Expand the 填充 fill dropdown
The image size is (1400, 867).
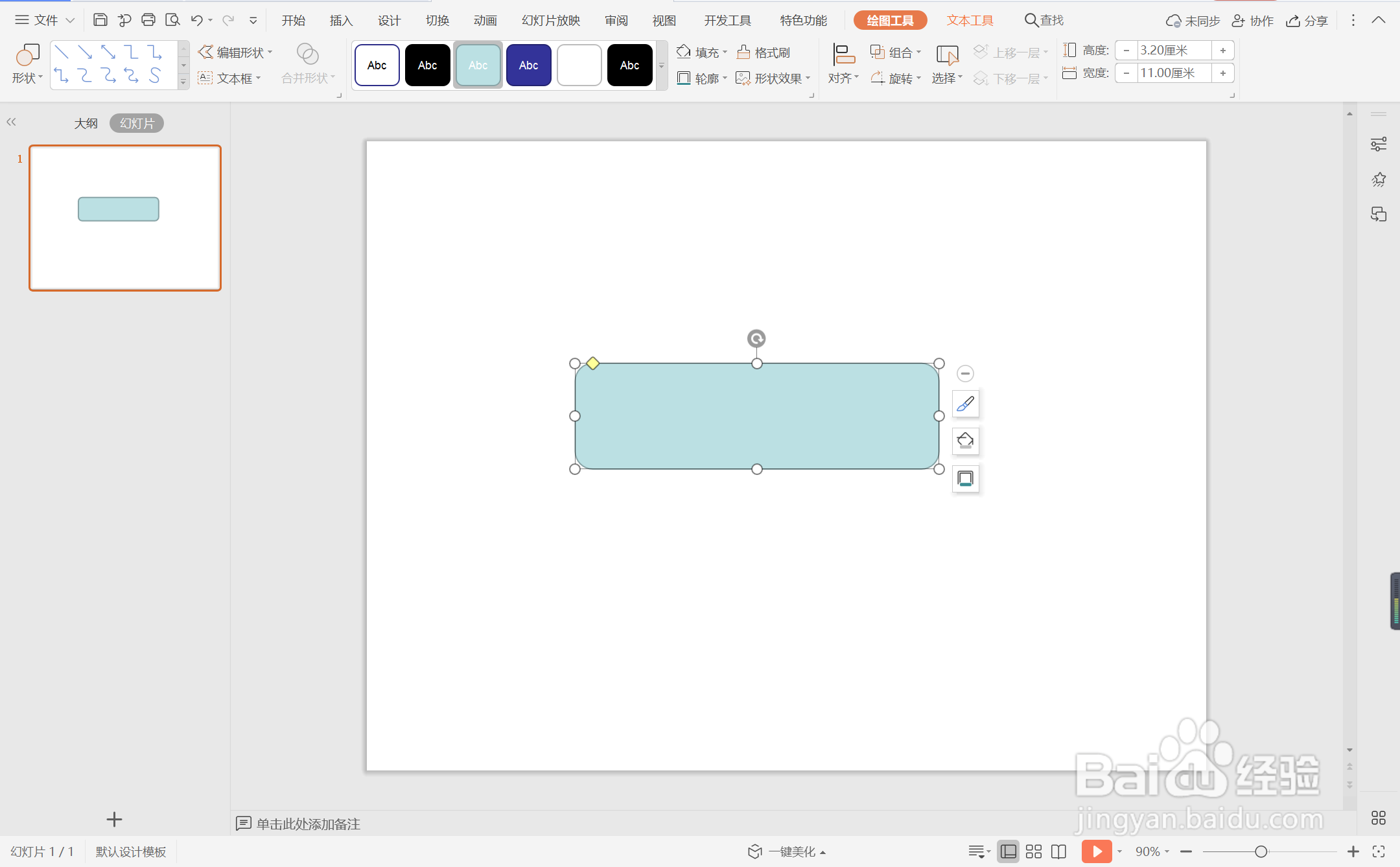pyautogui.click(x=725, y=52)
